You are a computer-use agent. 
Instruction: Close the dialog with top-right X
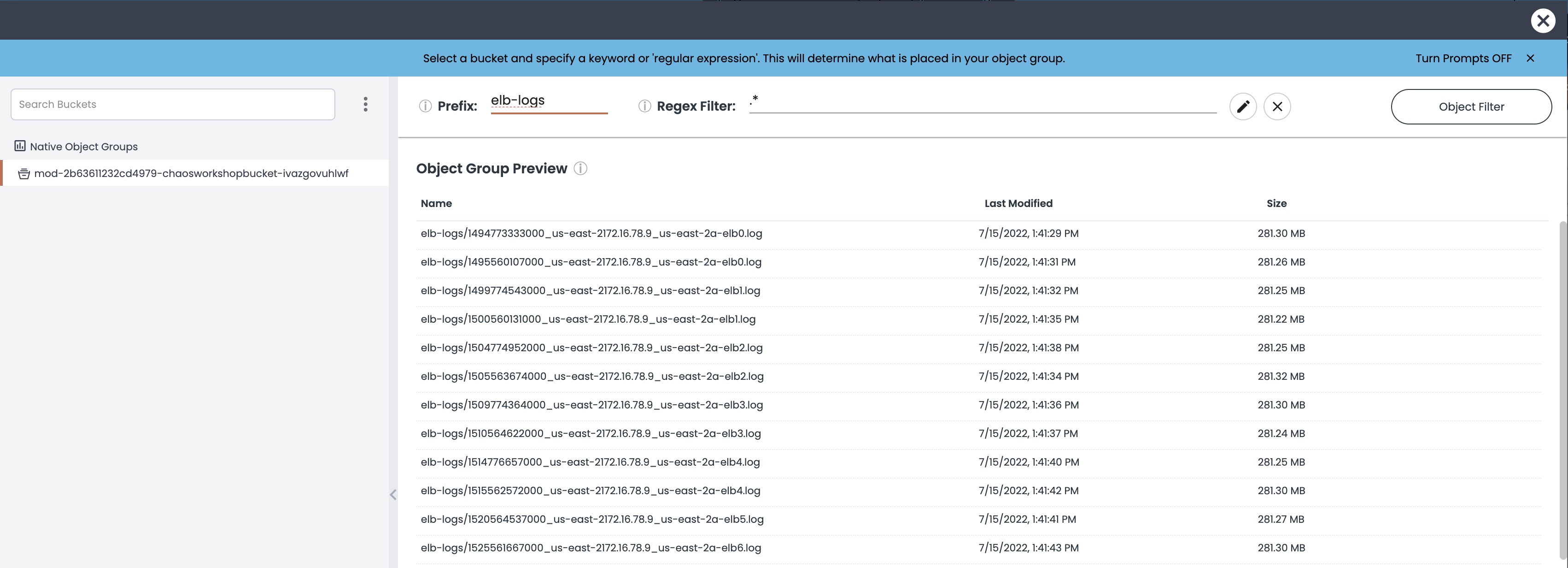pyautogui.click(x=1543, y=21)
